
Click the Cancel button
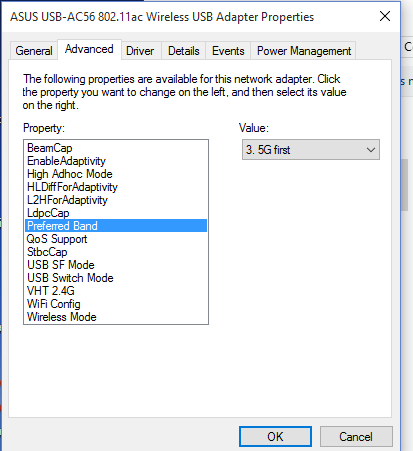coord(356,436)
